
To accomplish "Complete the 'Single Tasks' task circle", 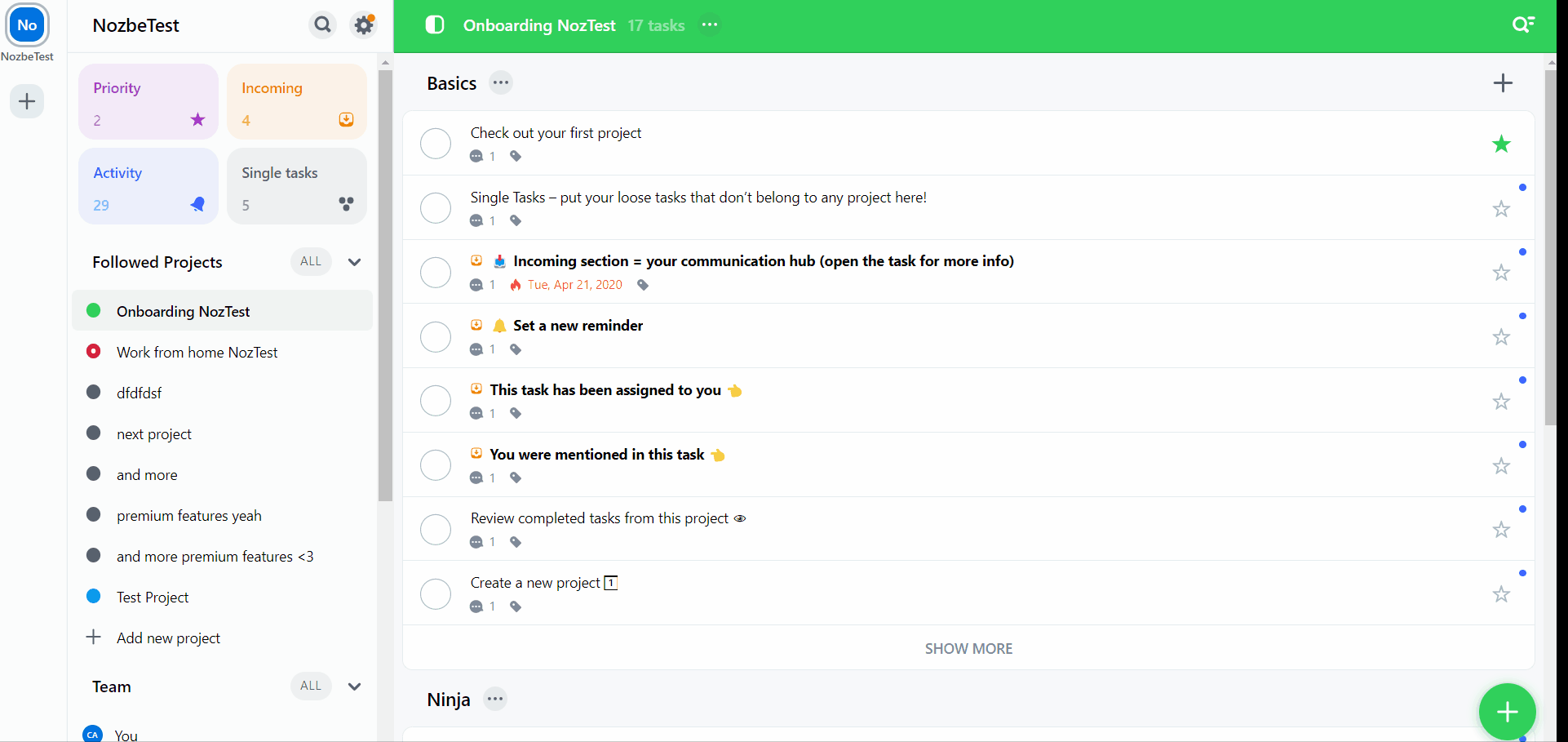I will pos(436,208).
